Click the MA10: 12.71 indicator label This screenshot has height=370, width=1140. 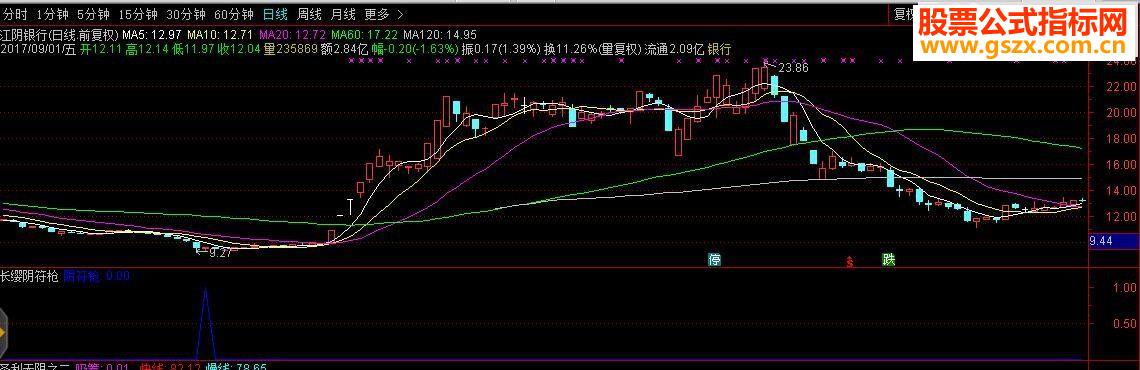tap(220, 34)
